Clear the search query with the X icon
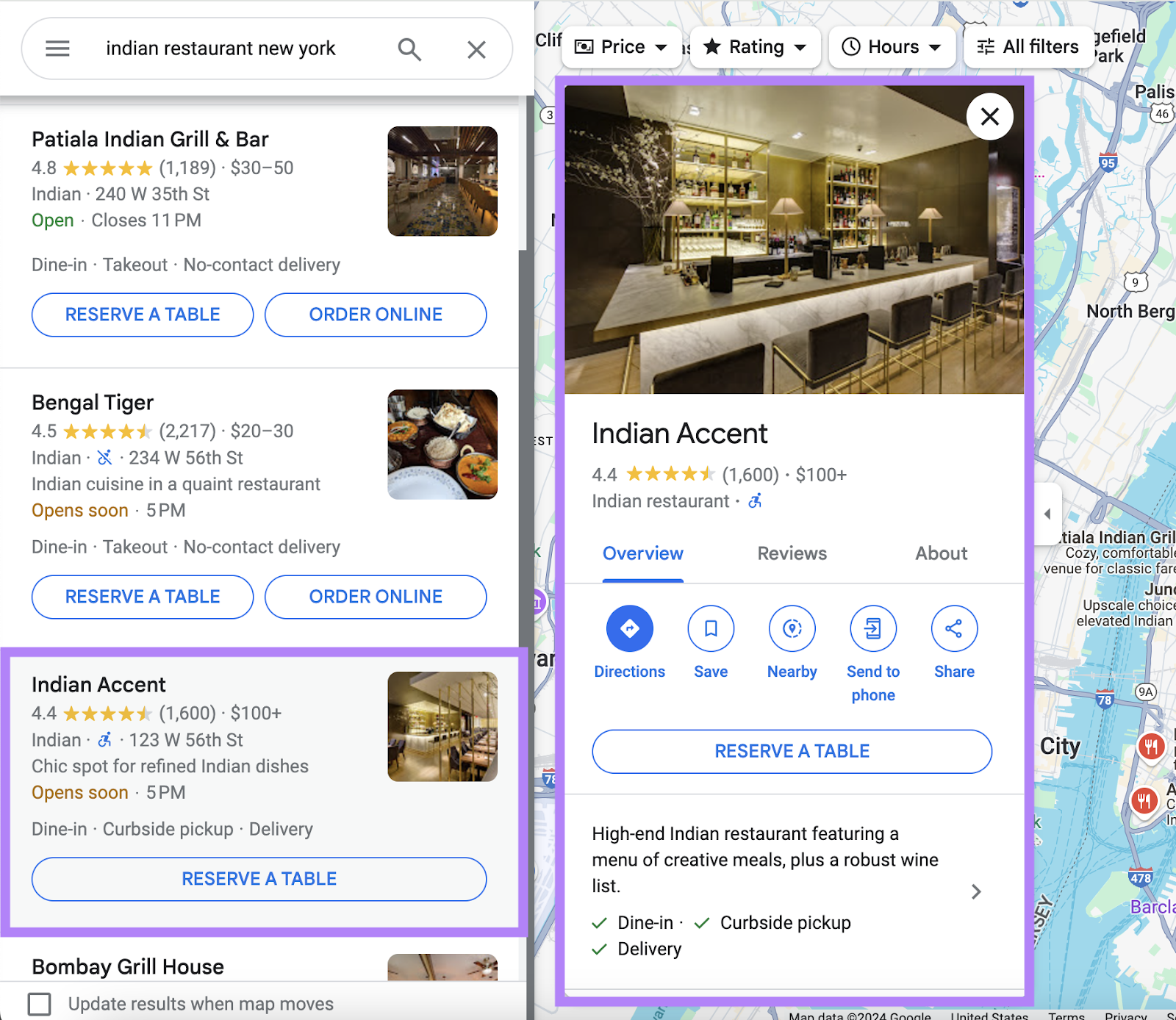Image resolution: width=1176 pixels, height=1020 pixels. tap(476, 49)
